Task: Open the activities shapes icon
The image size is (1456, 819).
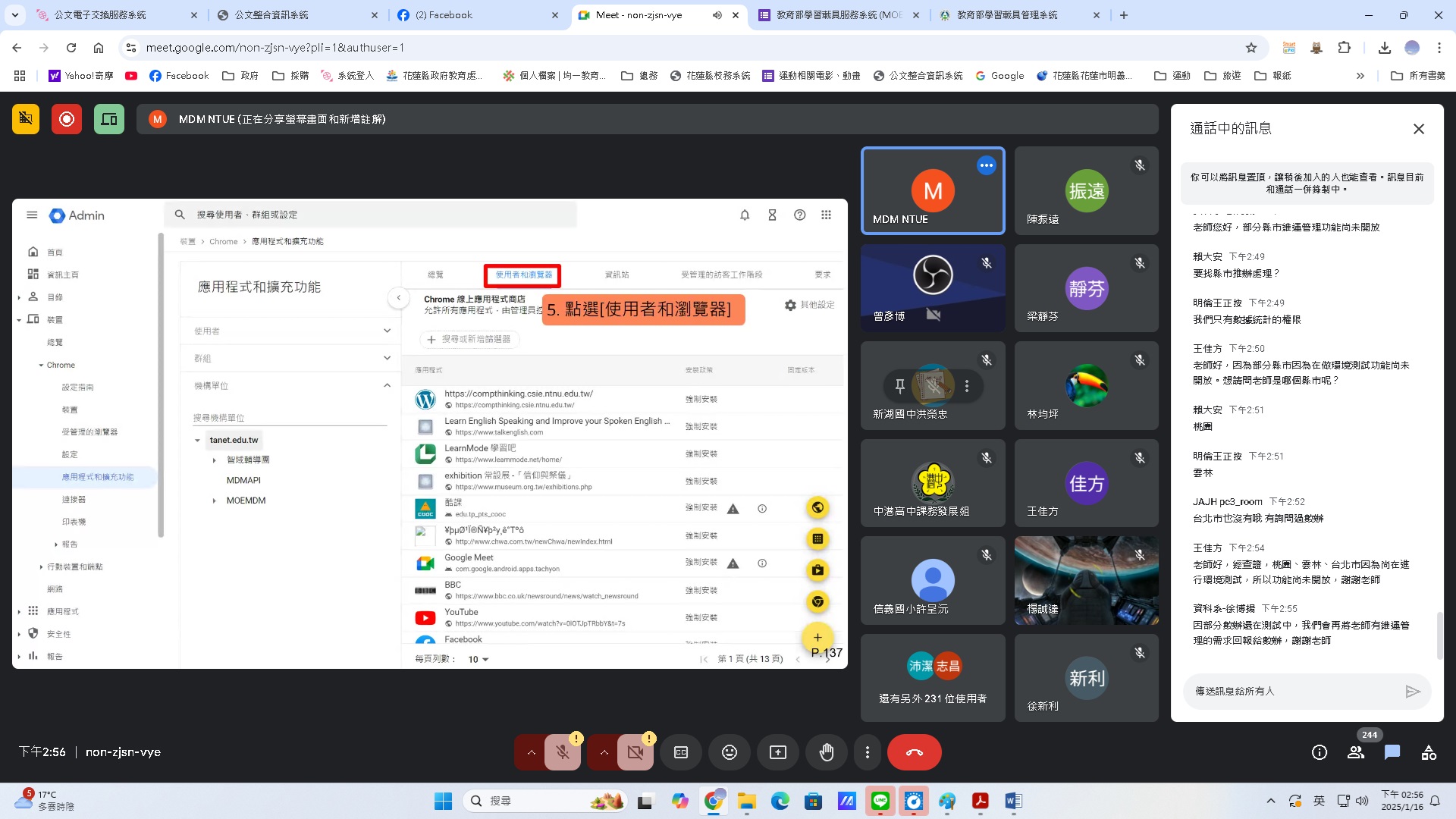Action: 1429,752
